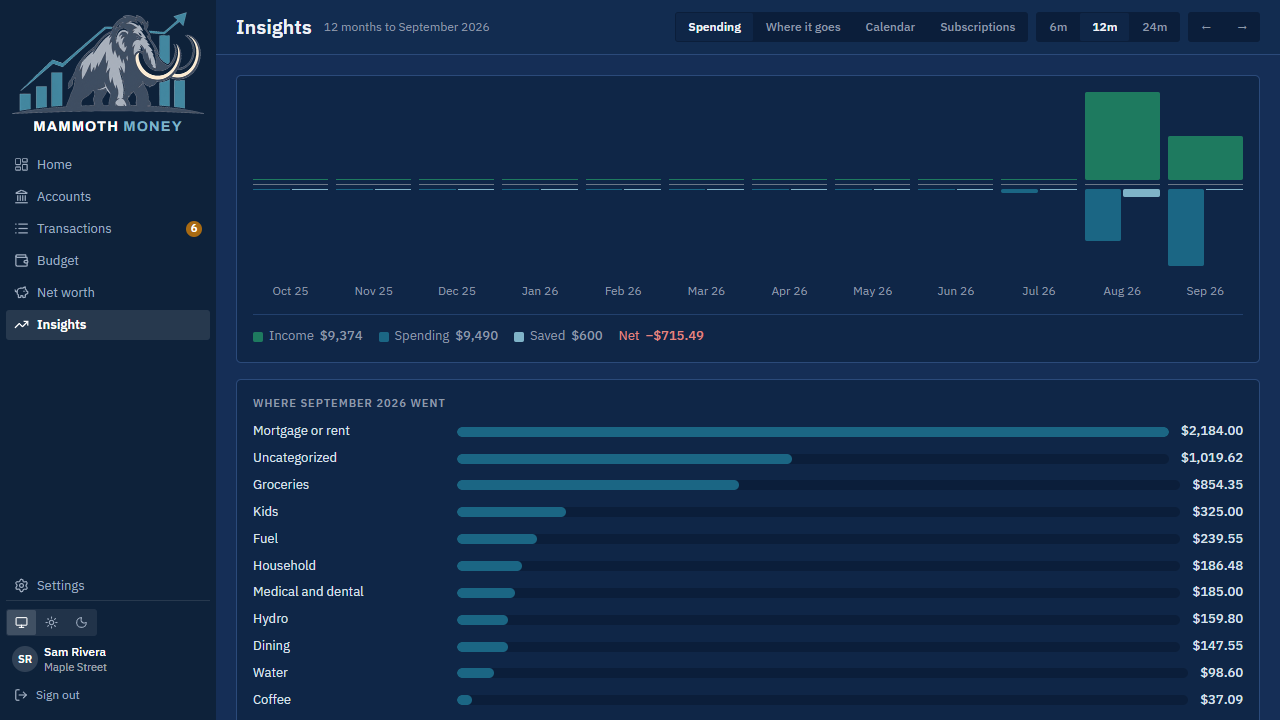Click the Settings gear icon
Viewport: 1280px width, 720px height.
[21, 586]
